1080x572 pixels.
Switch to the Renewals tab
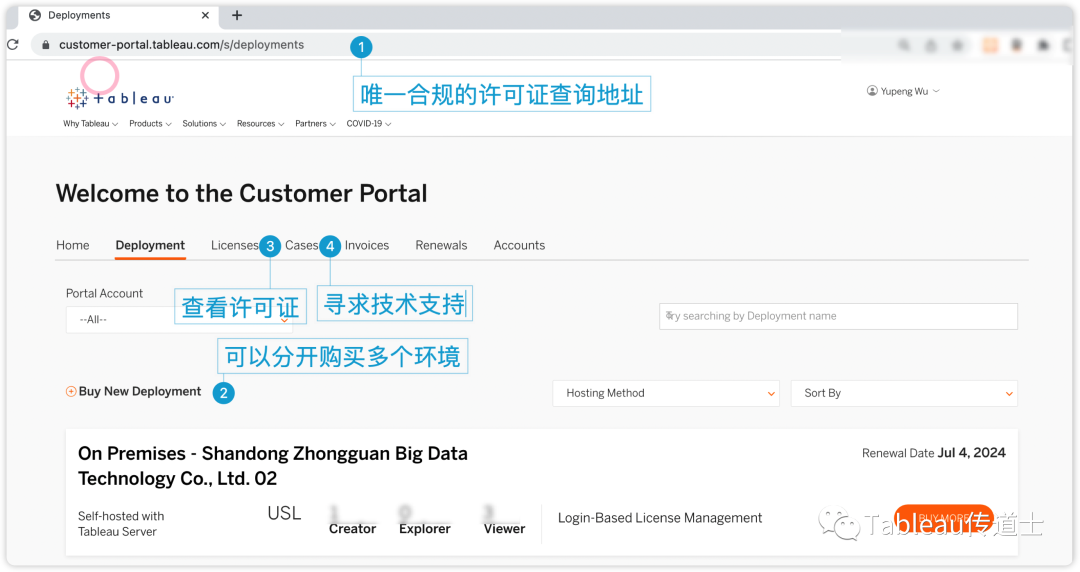pyautogui.click(x=442, y=245)
